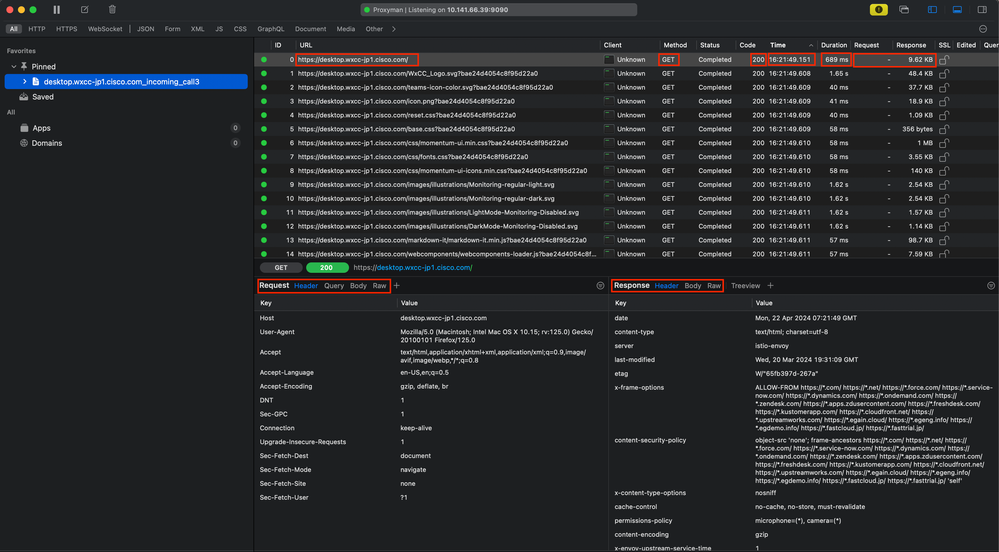Select the markdown-it.min.js request row
Viewport: 999px width, 552px height.
[626, 240]
